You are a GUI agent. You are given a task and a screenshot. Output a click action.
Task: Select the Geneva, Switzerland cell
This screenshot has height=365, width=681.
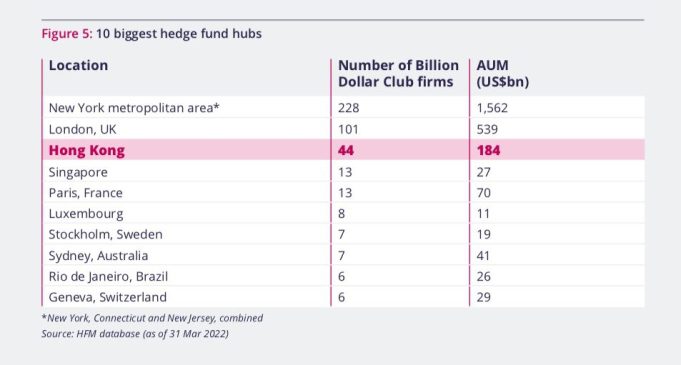(108, 297)
